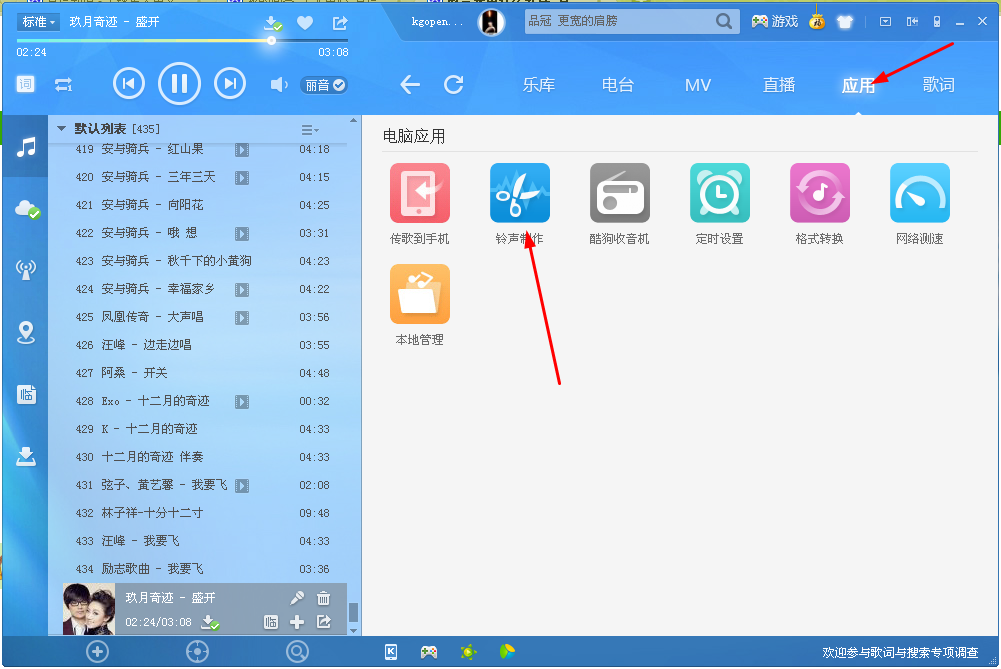Open the cloud music sidebar icon

(27, 209)
